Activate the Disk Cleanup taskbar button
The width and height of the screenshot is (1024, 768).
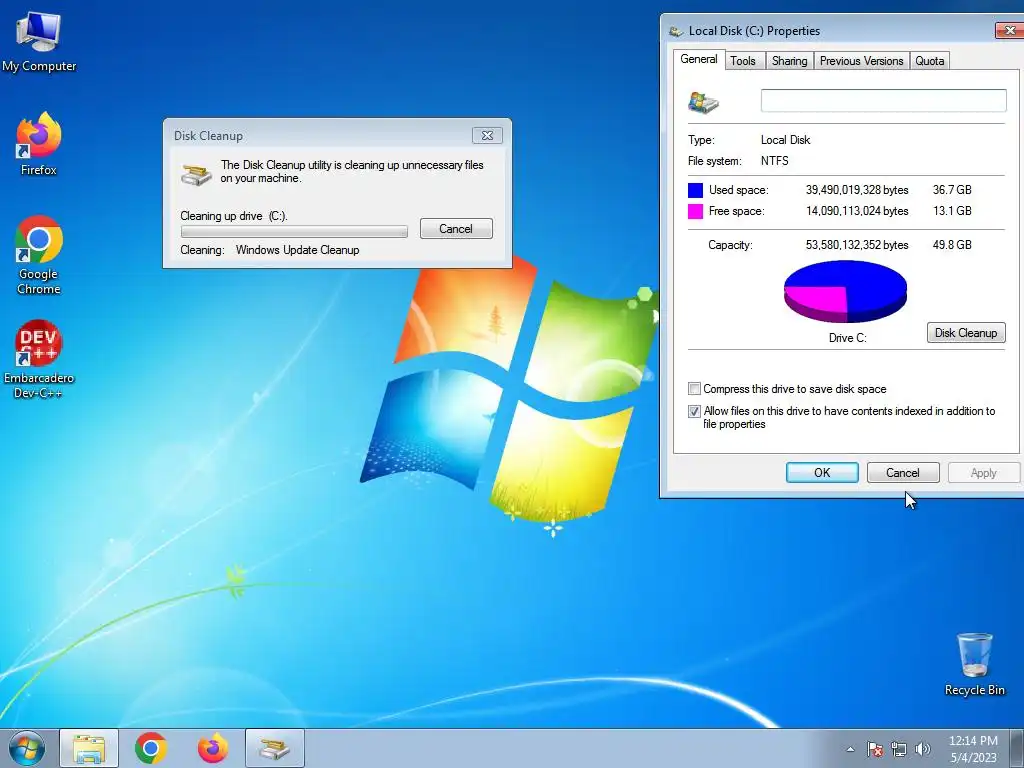(x=275, y=748)
